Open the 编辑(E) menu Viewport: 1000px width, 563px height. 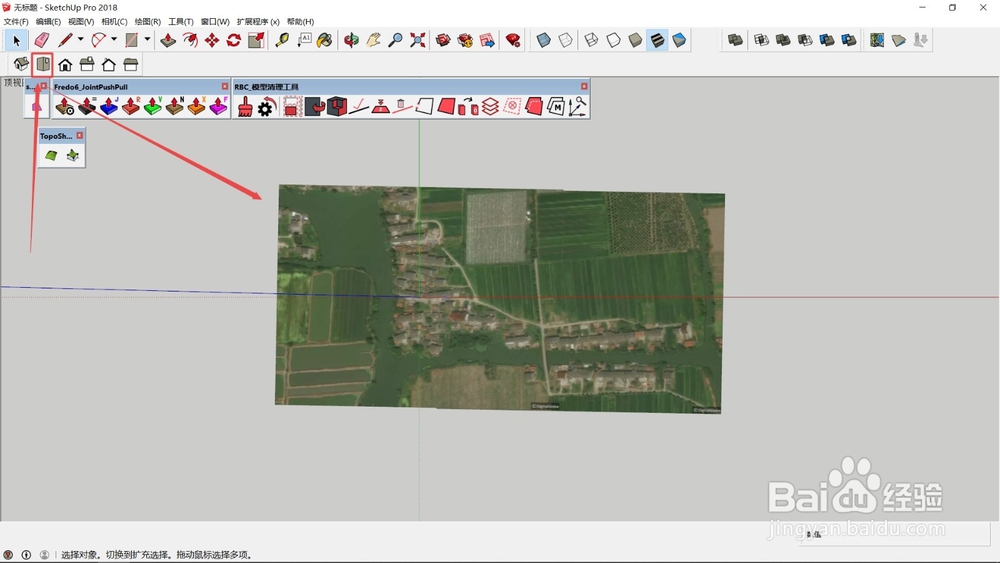(48, 22)
